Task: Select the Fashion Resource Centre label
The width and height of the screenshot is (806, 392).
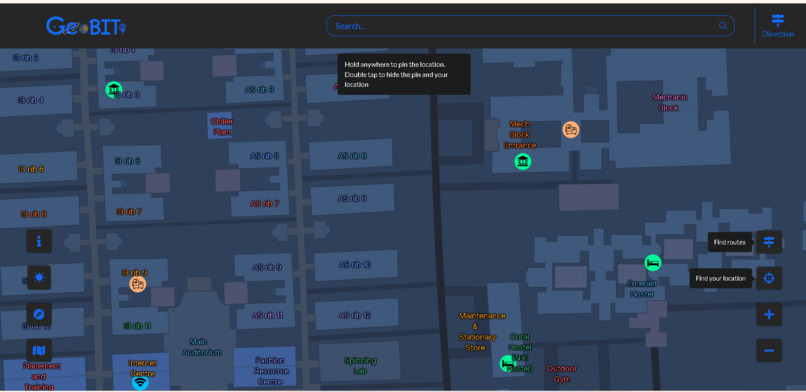Action: tap(270, 371)
